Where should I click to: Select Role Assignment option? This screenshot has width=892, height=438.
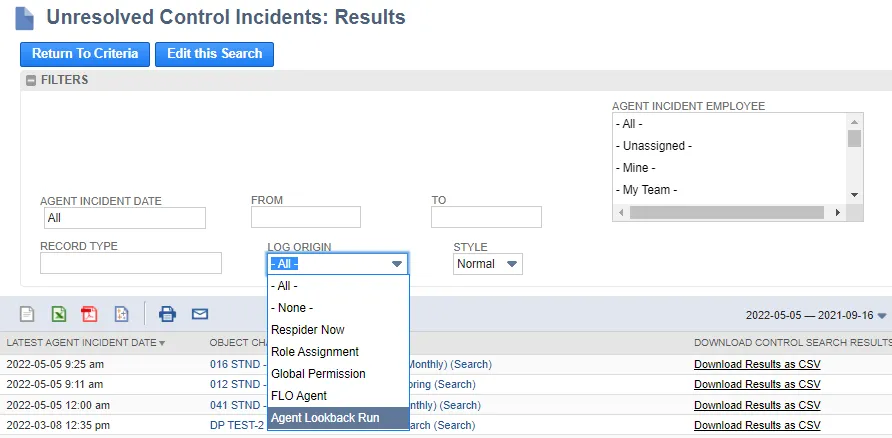point(338,352)
